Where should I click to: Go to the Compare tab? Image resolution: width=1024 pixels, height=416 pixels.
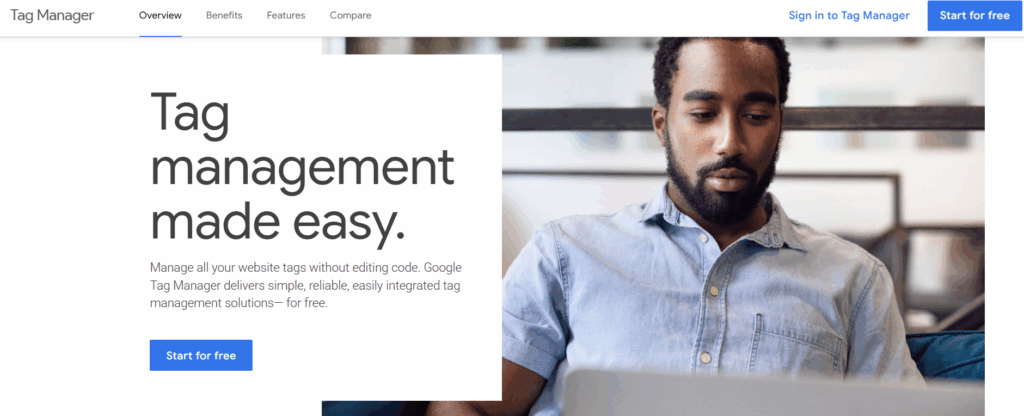click(x=350, y=16)
